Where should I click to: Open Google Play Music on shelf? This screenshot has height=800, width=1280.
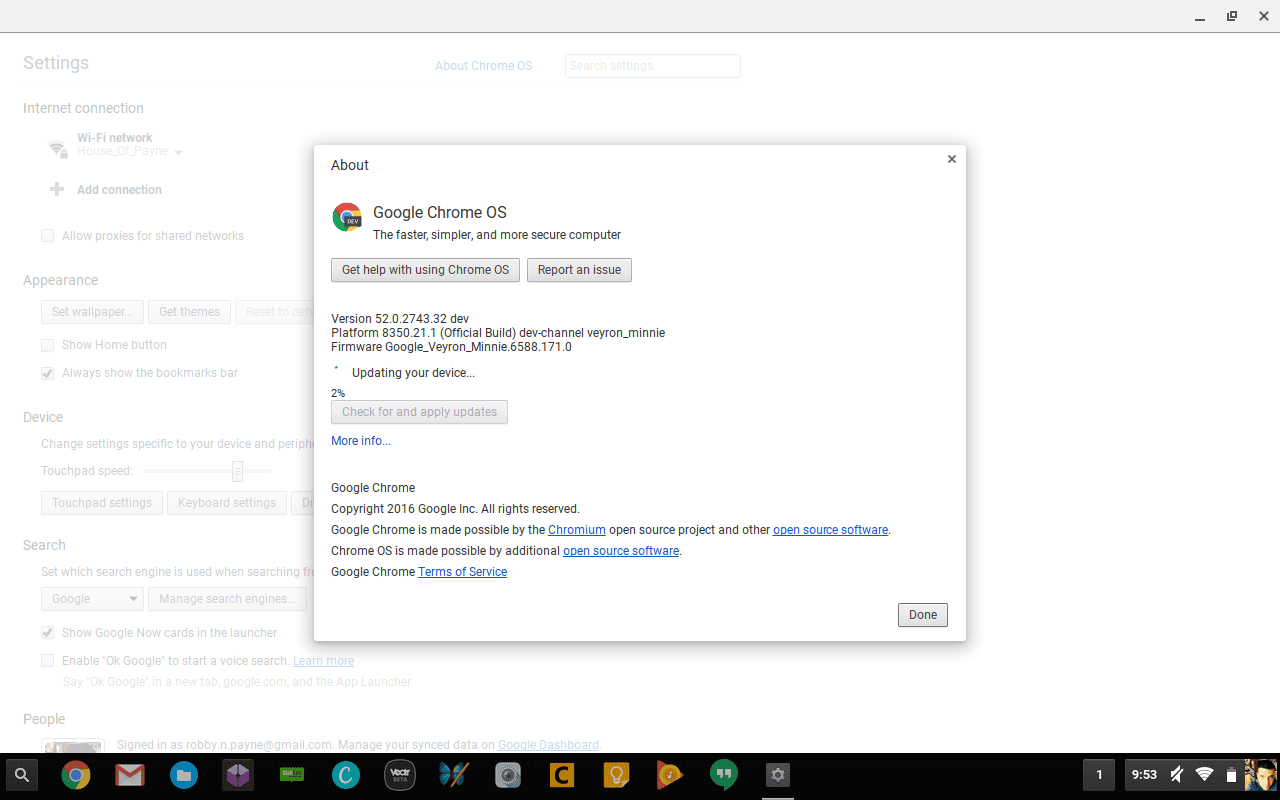670,775
